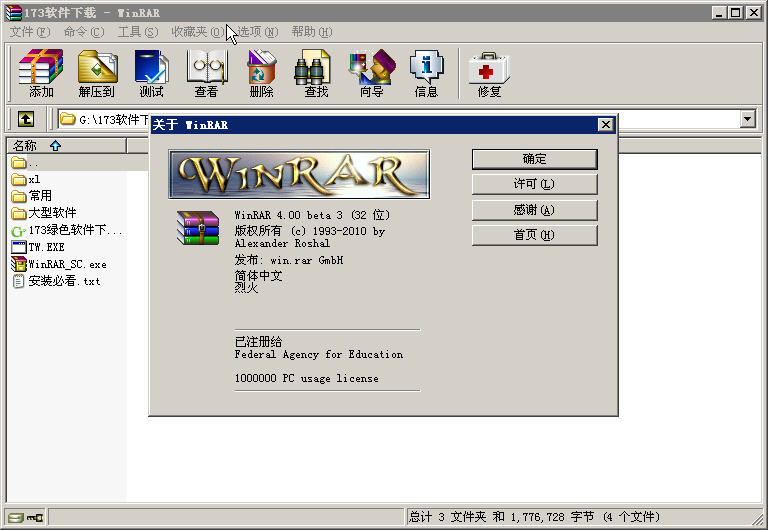Show archive 信息 (Info) icon
Image resolution: width=768 pixels, height=530 pixels.
click(426, 73)
